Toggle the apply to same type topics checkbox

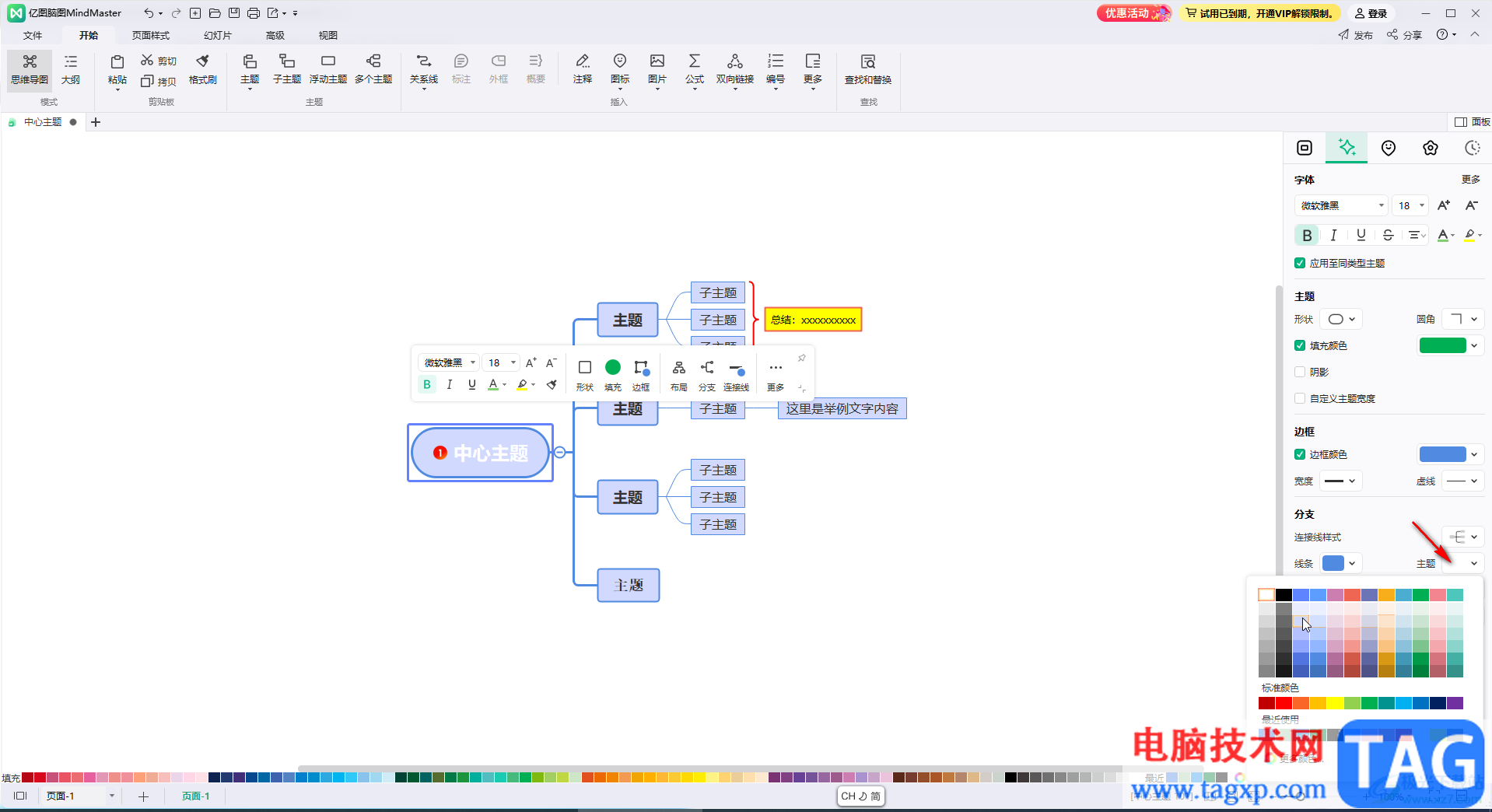[1300, 263]
